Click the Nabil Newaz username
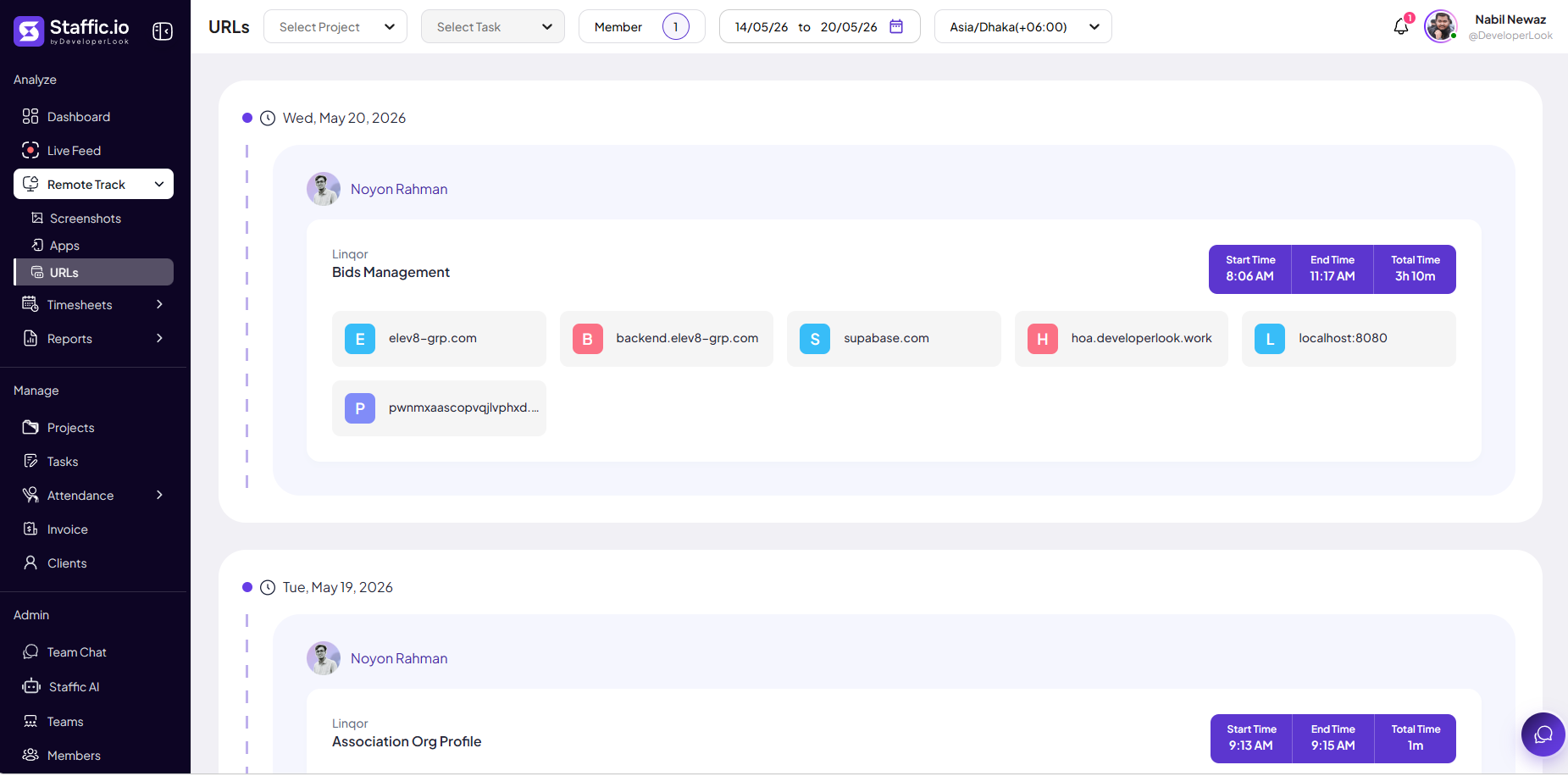1568x776 pixels. coord(1510,19)
